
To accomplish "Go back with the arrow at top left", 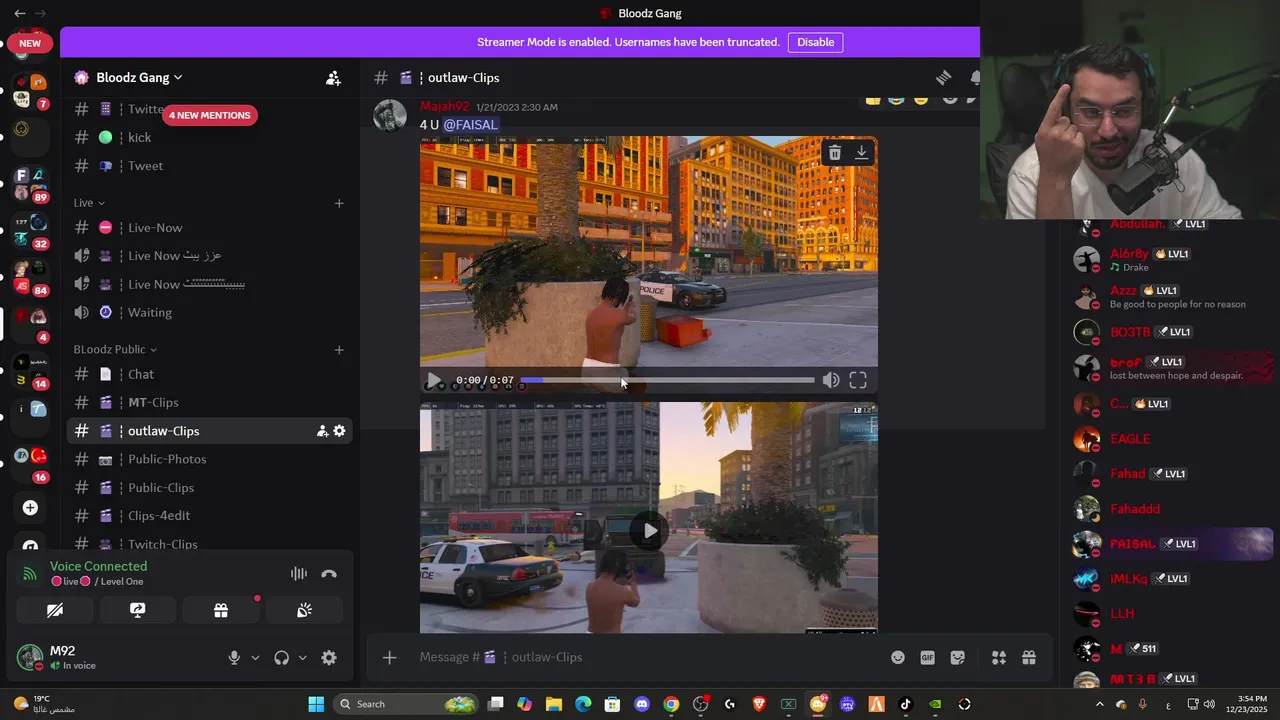I will [19, 13].
